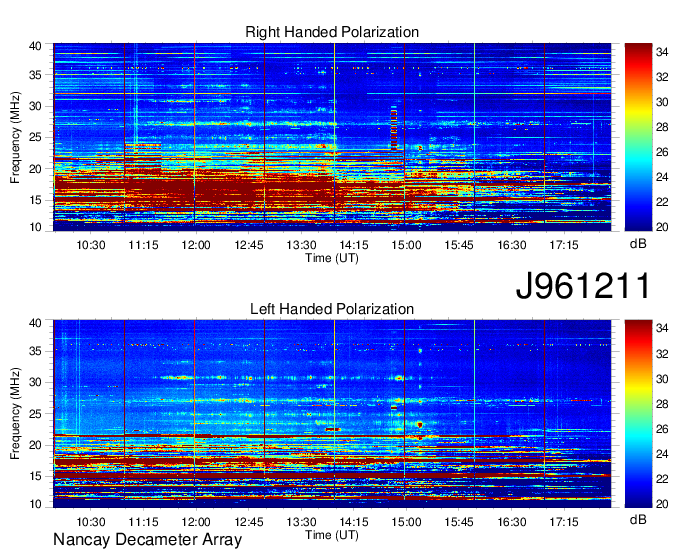This screenshot has height=552, width=680.
Task: Click the 25 MHz tick on Right Handed frequency axis
Action: (x=35, y=137)
